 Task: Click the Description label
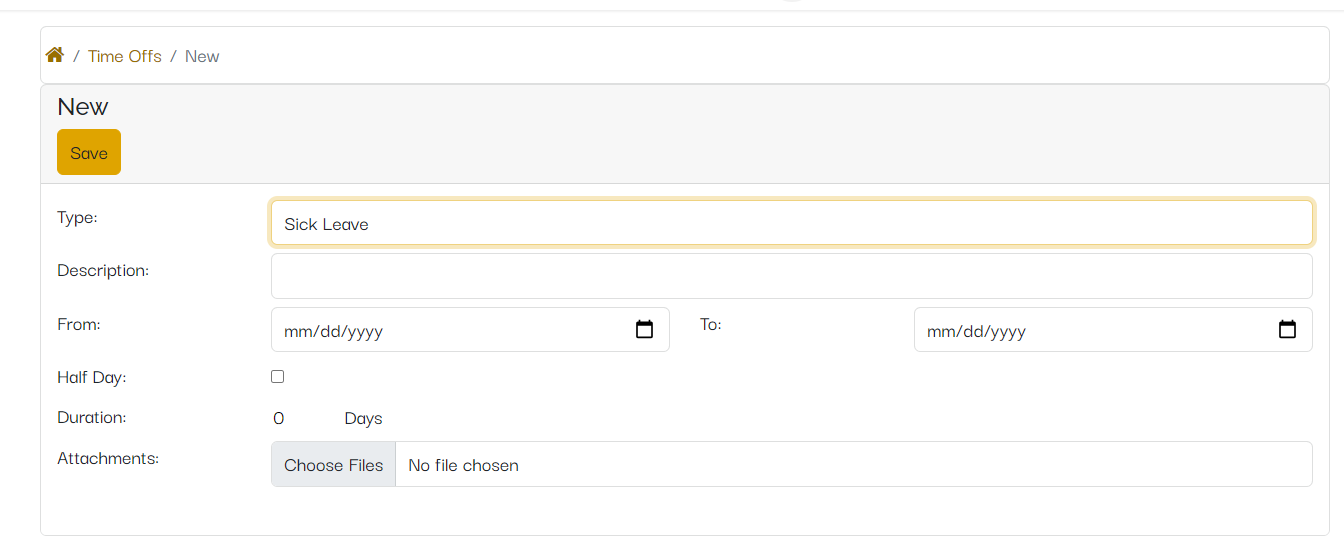(x=103, y=270)
